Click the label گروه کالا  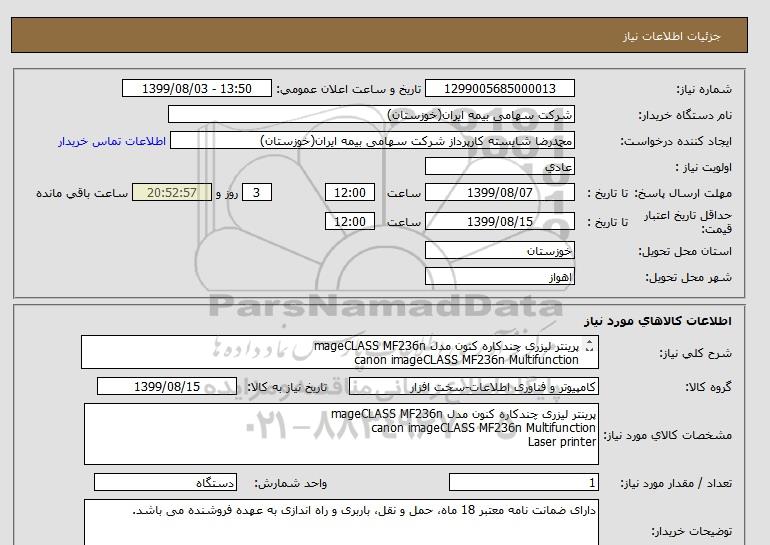[709, 387]
